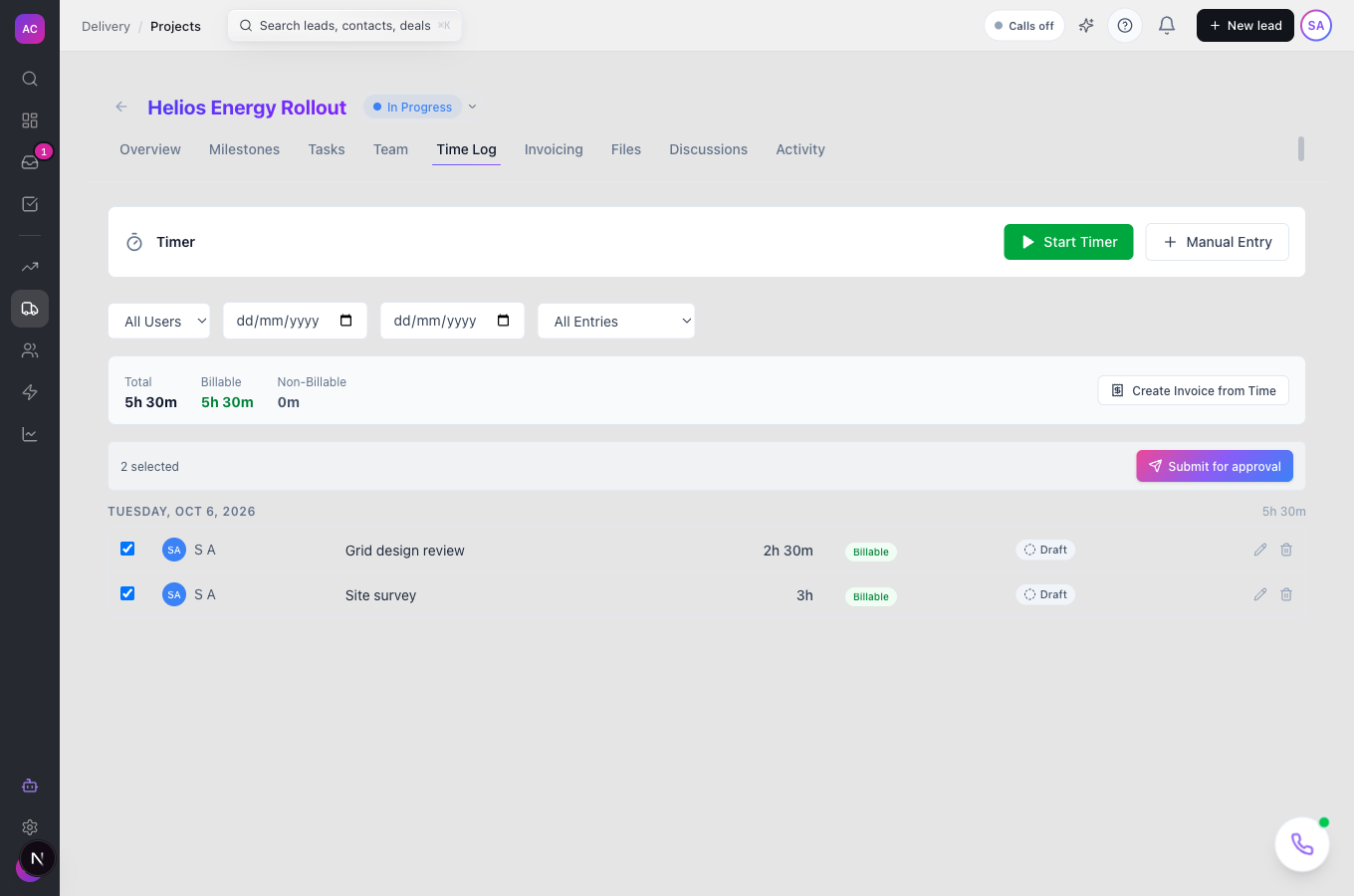Screen dimensions: 1354x896
Task: Switch to the Invoicing tab
Action: tap(554, 149)
